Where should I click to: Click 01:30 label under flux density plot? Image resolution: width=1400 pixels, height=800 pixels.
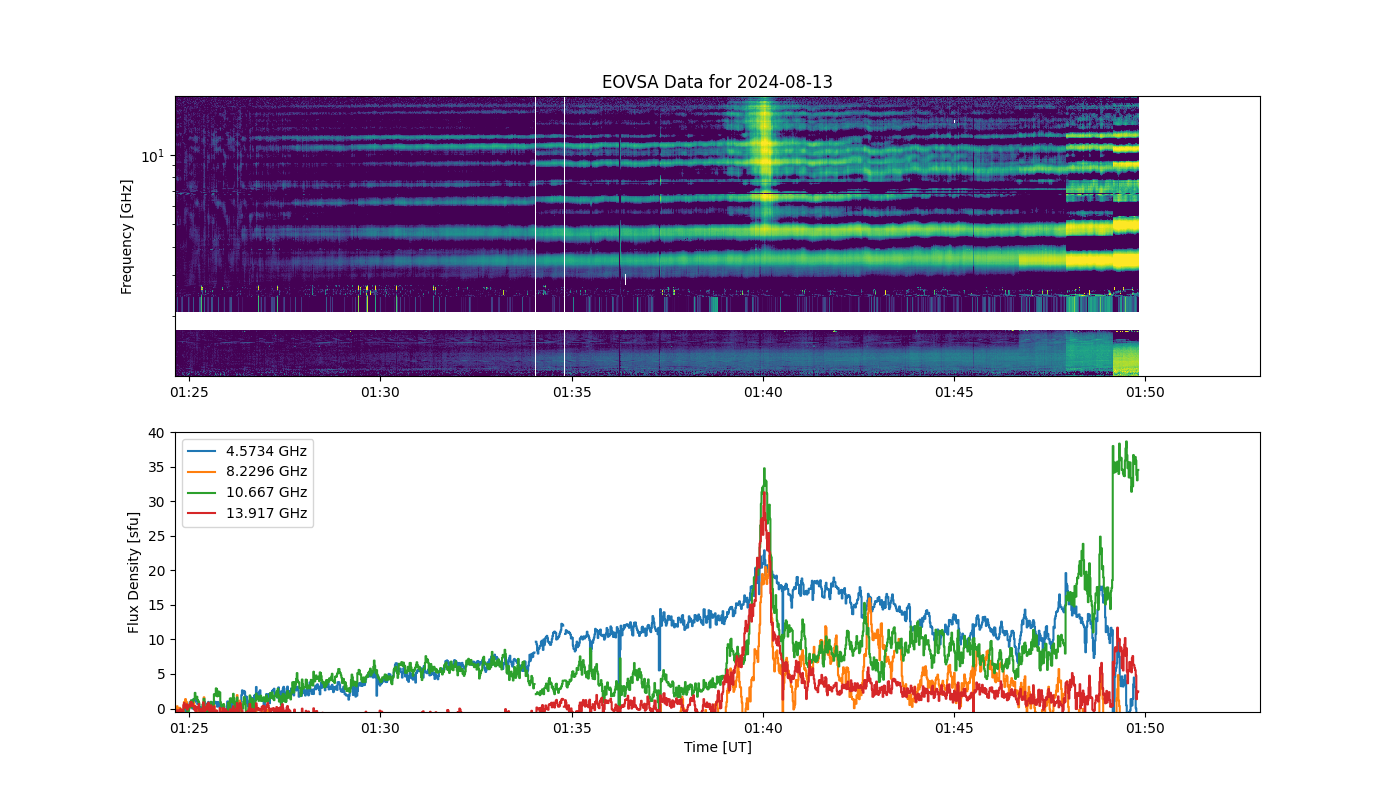click(380, 729)
